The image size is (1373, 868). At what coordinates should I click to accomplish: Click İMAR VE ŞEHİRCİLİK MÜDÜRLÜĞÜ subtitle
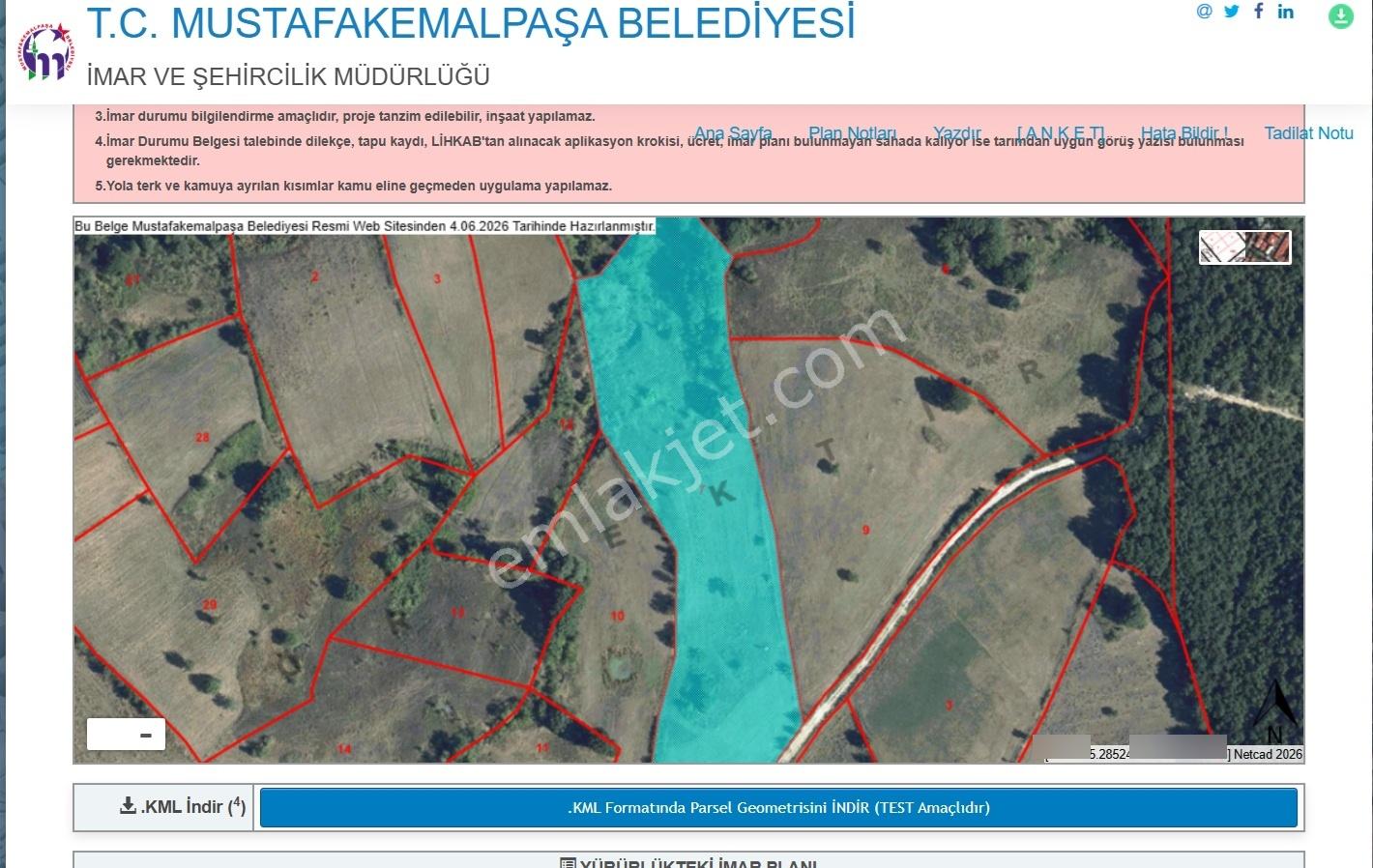tap(288, 76)
